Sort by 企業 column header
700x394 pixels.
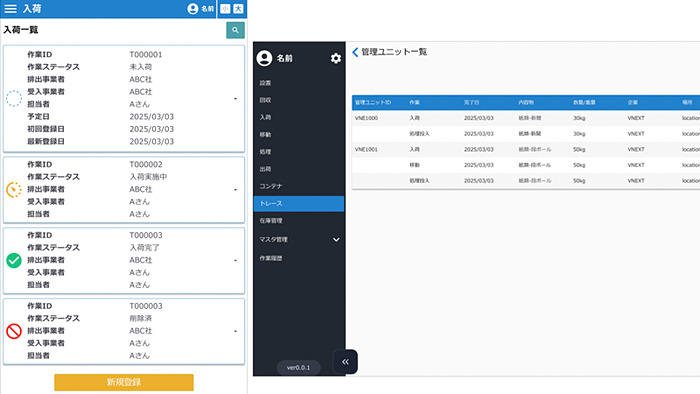tap(633, 103)
